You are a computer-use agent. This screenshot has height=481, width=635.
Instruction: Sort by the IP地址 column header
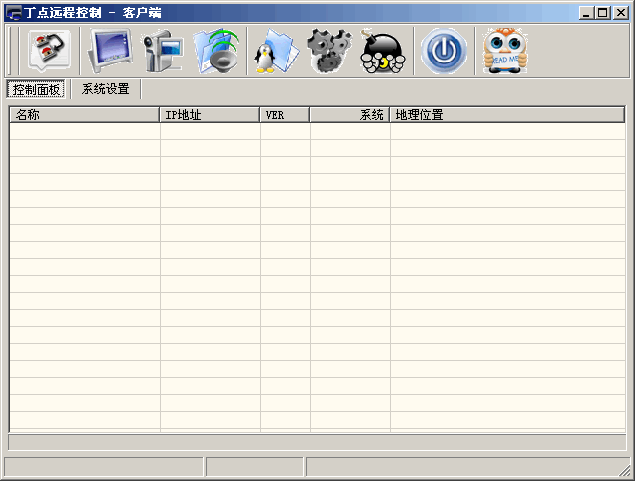click(x=209, y=115)
